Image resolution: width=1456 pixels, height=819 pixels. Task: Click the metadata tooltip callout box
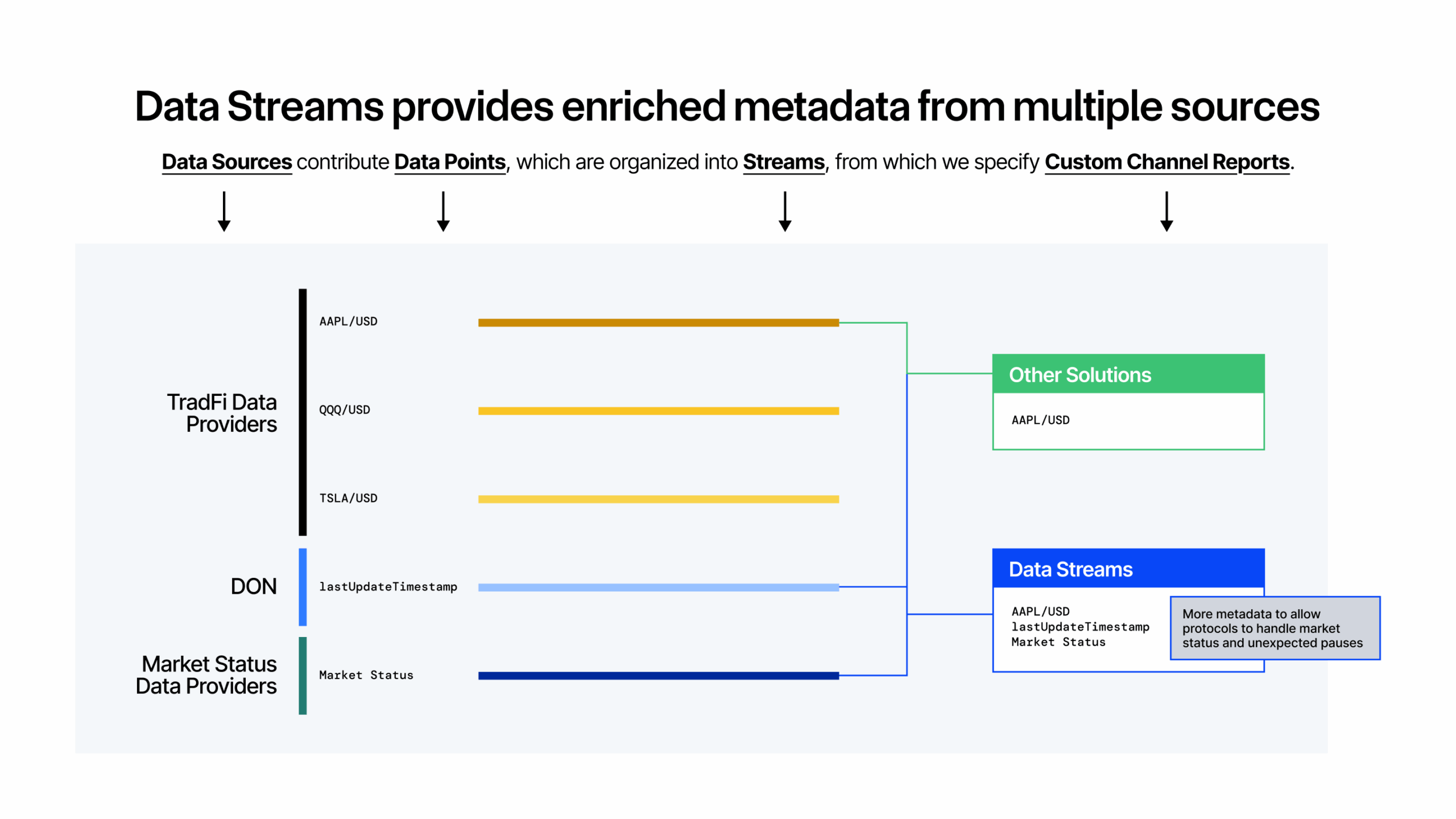click(x=1275, y=628)
